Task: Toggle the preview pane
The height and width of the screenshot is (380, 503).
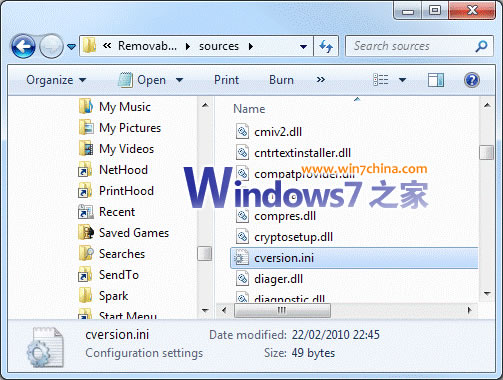Action: pyautogui.click(x=436, y=80)
